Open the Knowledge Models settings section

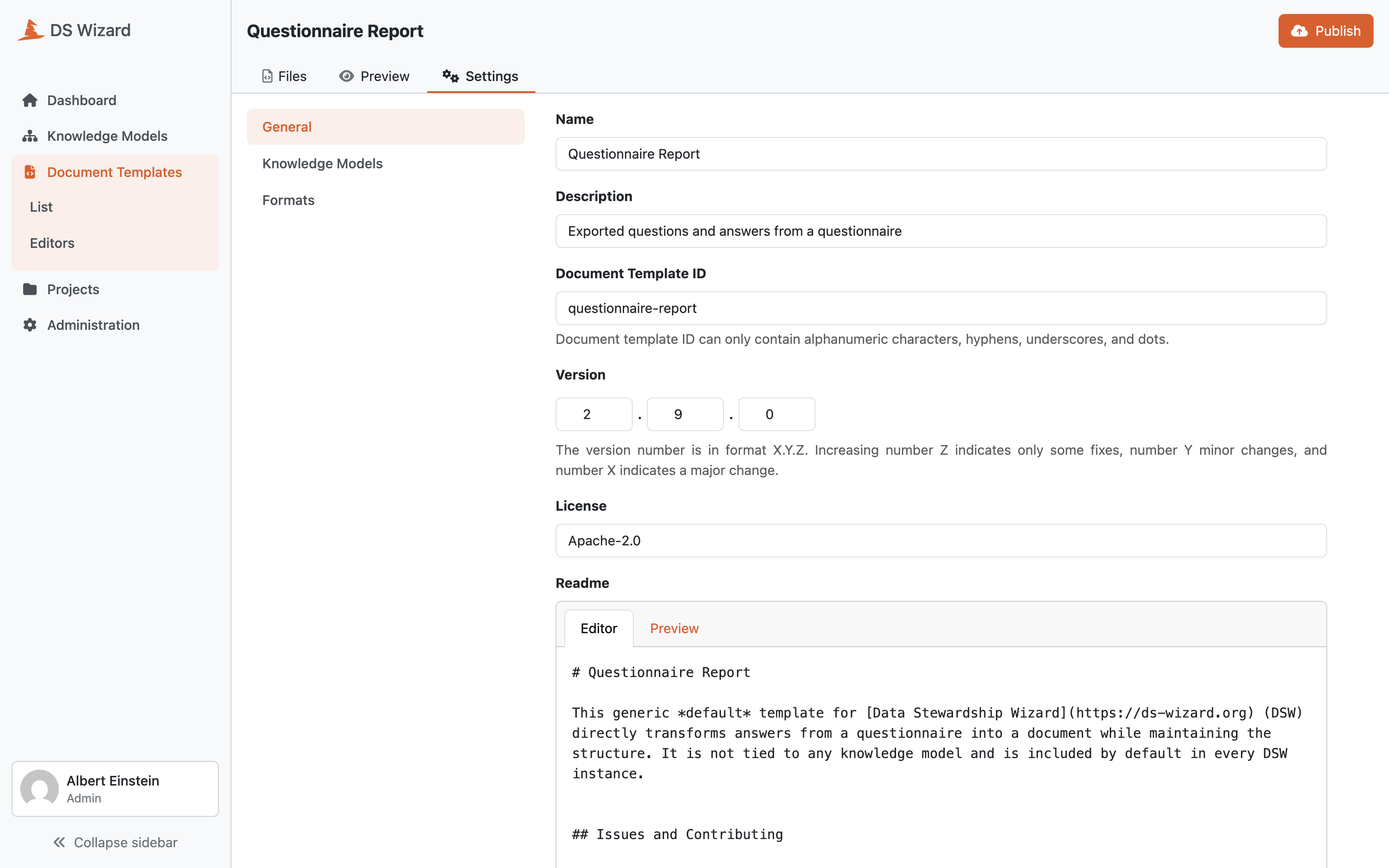(386, 163)
